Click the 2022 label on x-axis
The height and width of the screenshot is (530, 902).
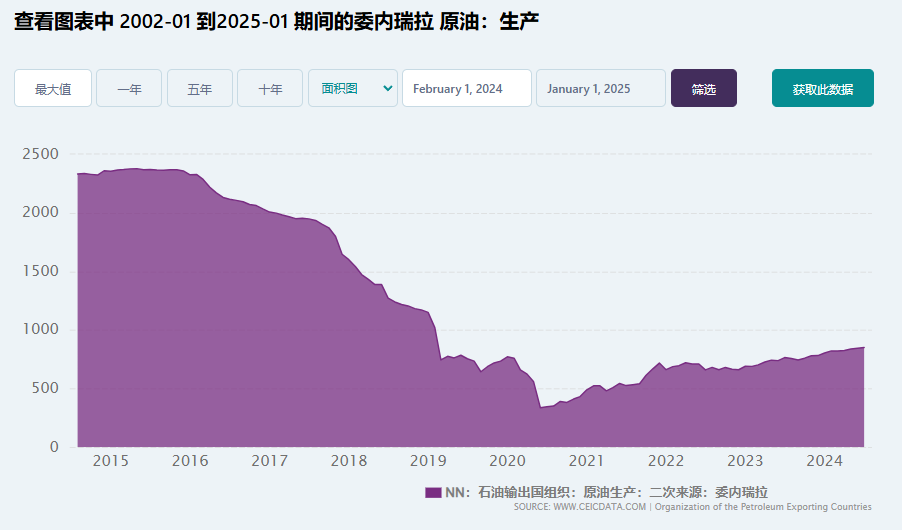click(665, 461)
